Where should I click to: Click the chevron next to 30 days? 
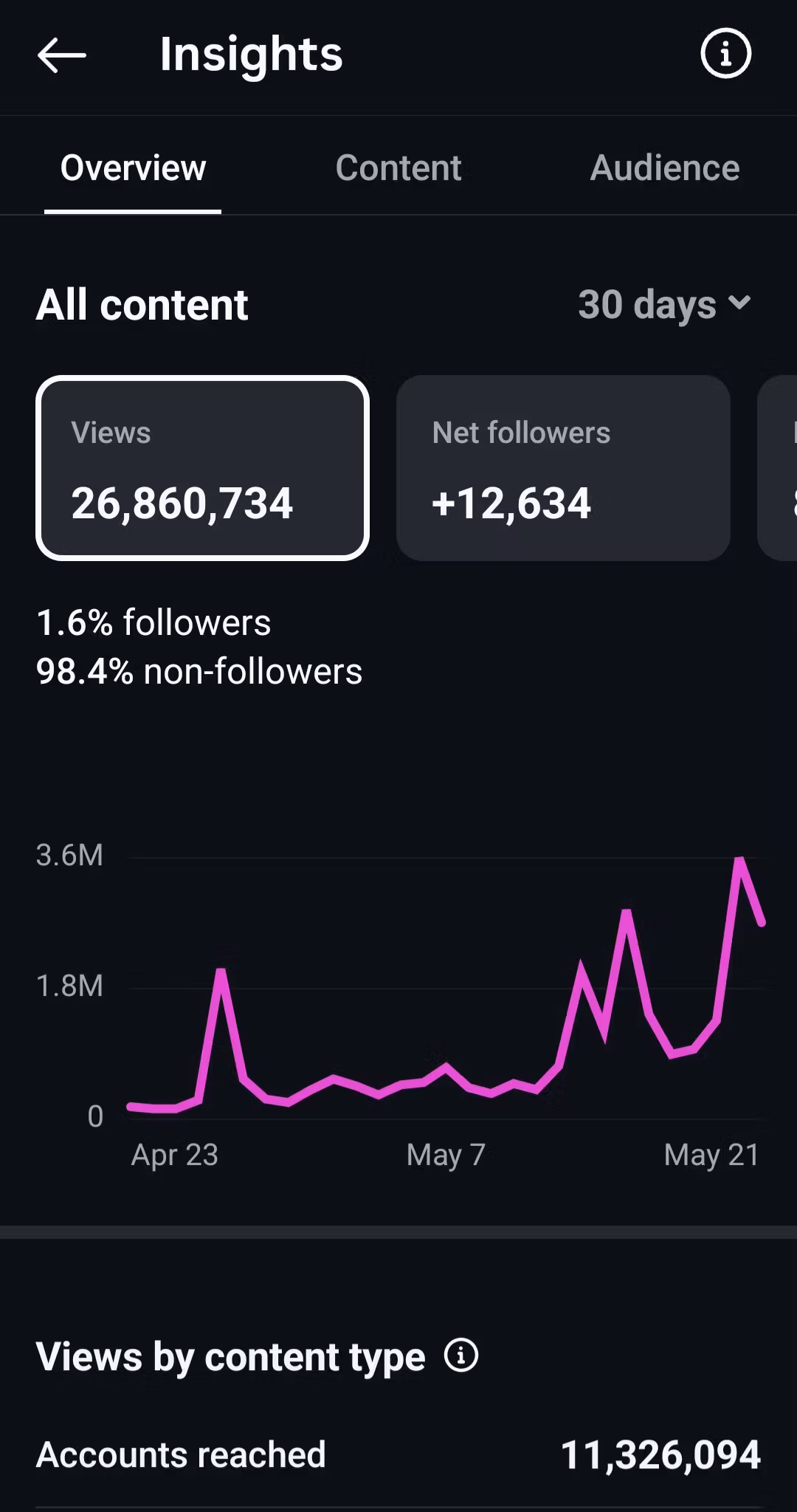click(739, 303)
